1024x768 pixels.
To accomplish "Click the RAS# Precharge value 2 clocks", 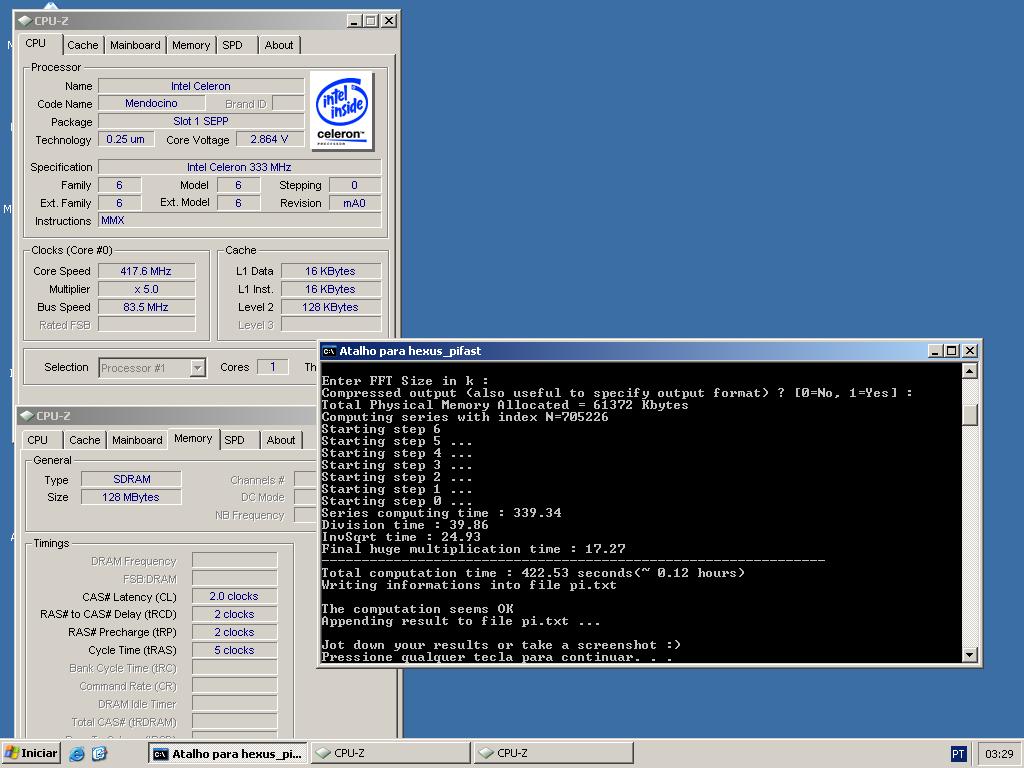I will 234,632.
